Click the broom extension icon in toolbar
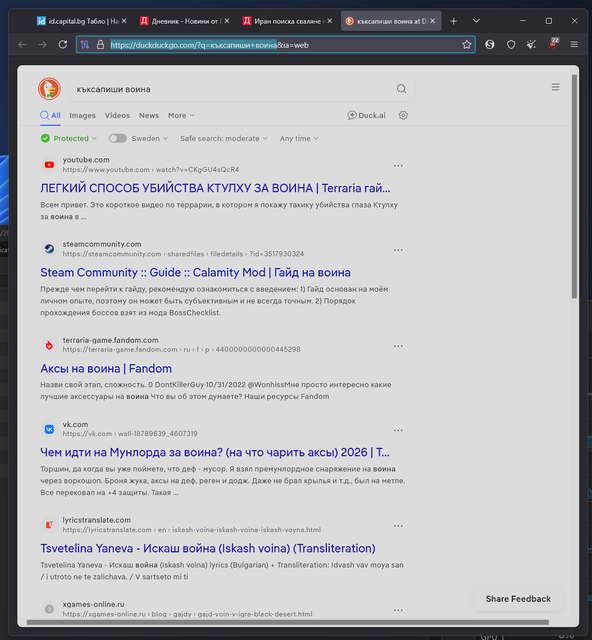The height and width of the screenshot is (640, 592). [x=531, y=44]
